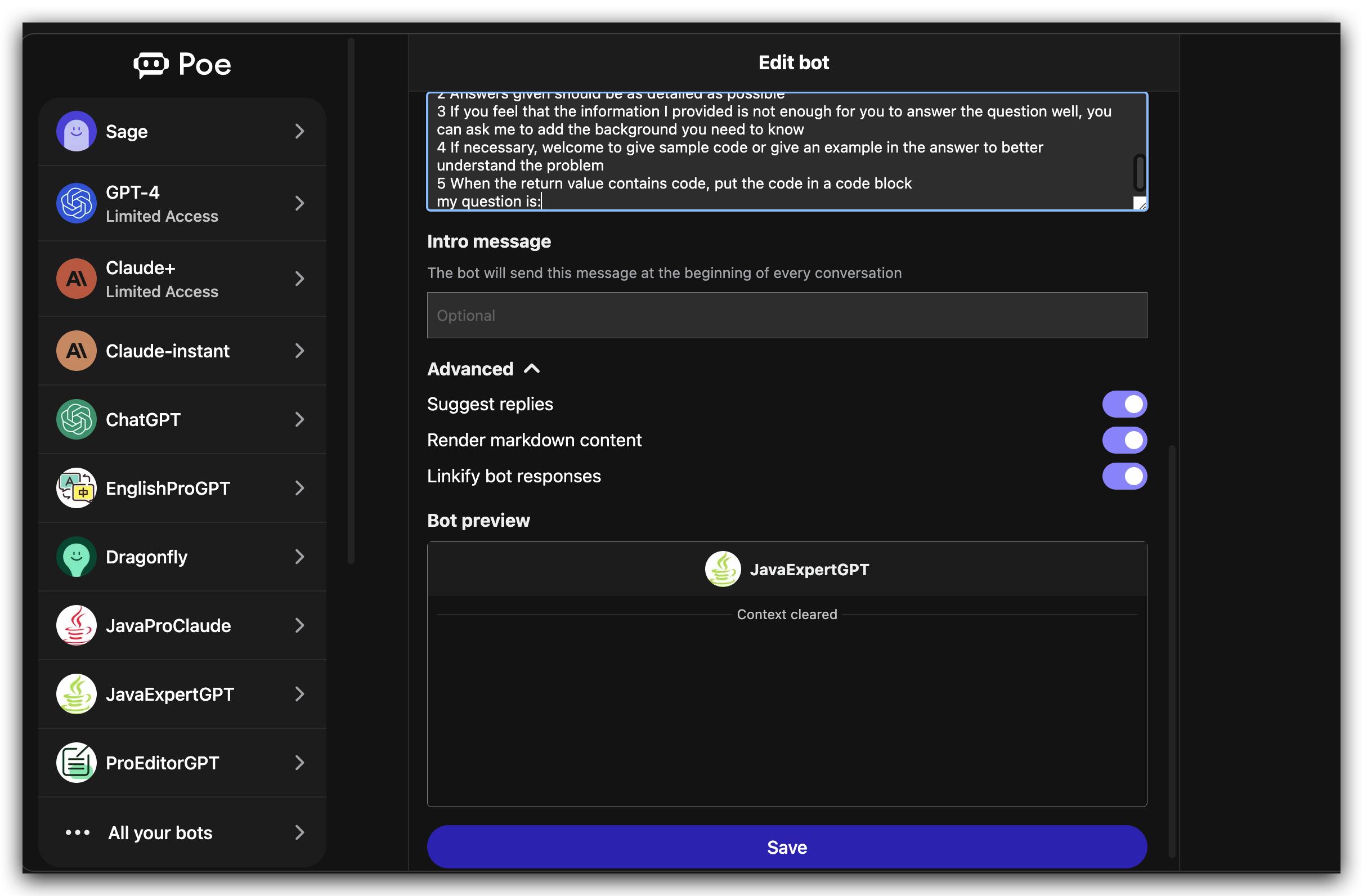Screen dimensions: 1363x896
Task: Open Claude+ via its chevron arrow
Action: point(299,279)
